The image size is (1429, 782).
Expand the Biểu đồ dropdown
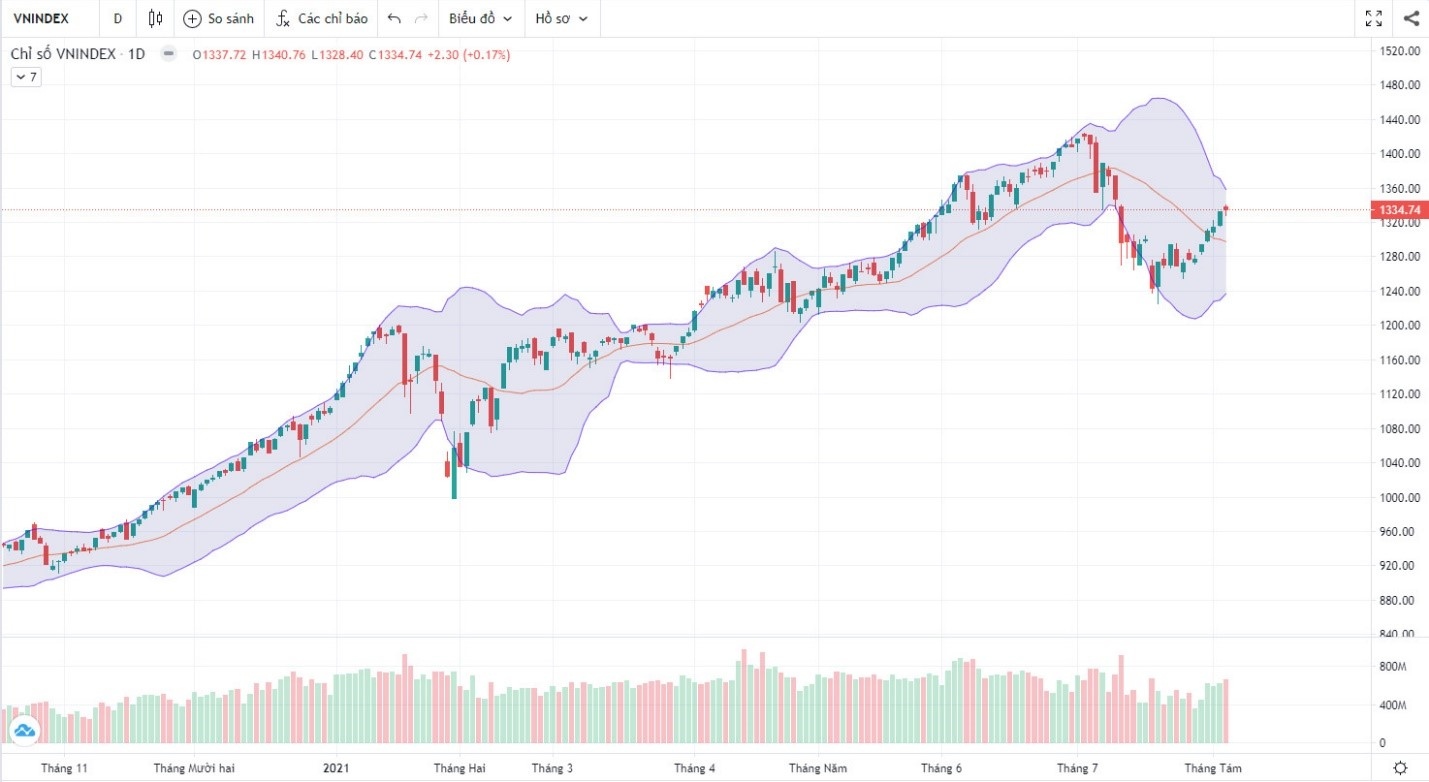pyautogui.click(x=480, y=18)
